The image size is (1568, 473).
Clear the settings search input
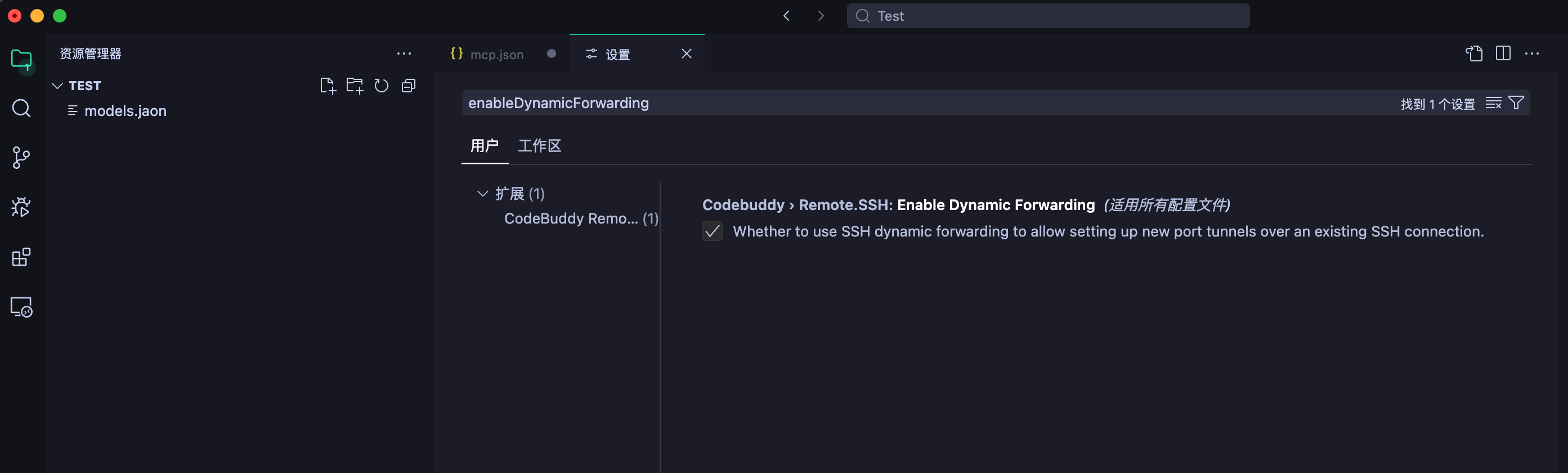click(1493, 103)
